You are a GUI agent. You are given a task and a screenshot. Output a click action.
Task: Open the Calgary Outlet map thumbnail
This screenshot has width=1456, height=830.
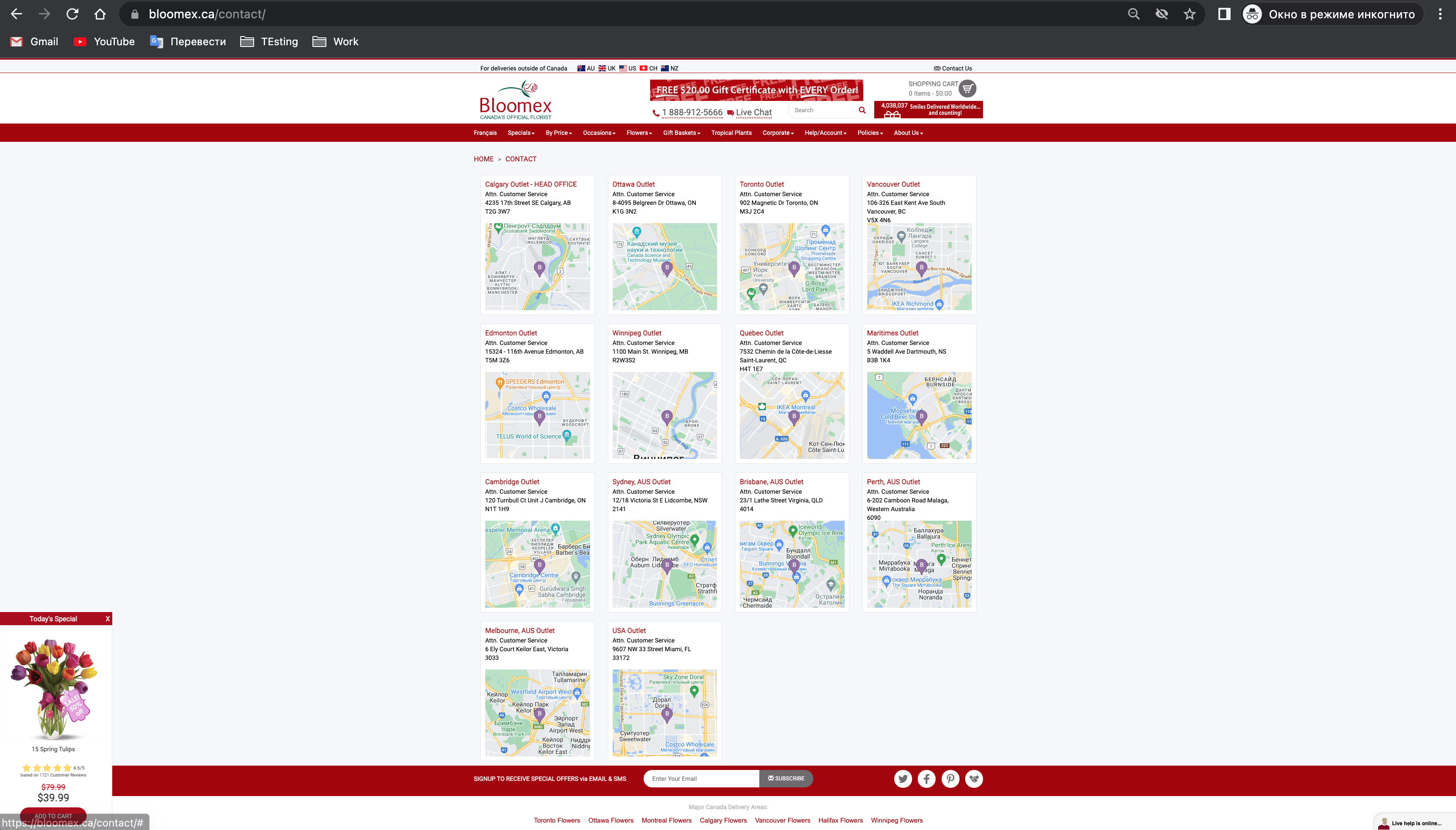tap(537, 267)
